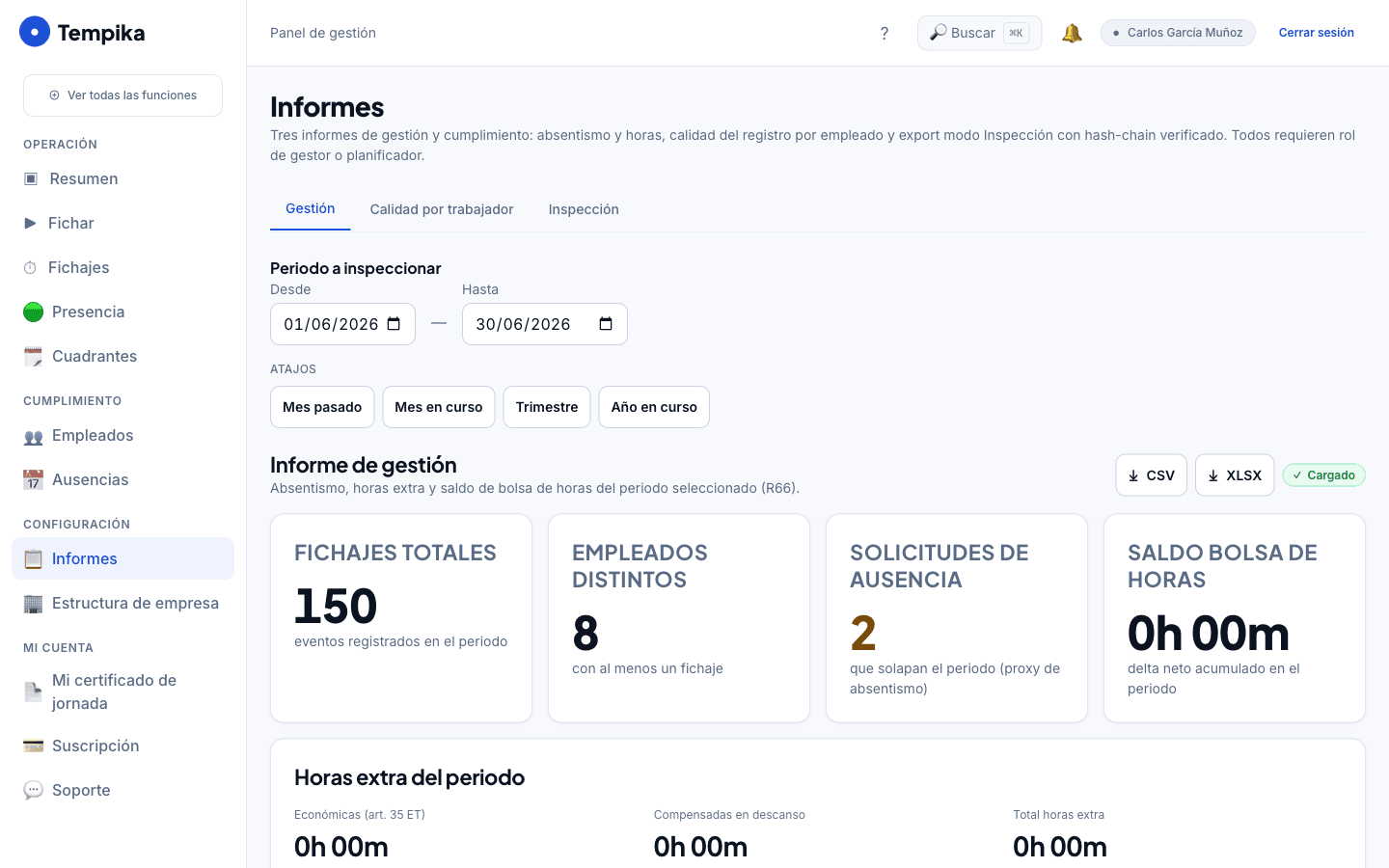Viewport: 1389px width, 868px height.
Task: Click the search magnifier icon
Action: pos(938,33)
